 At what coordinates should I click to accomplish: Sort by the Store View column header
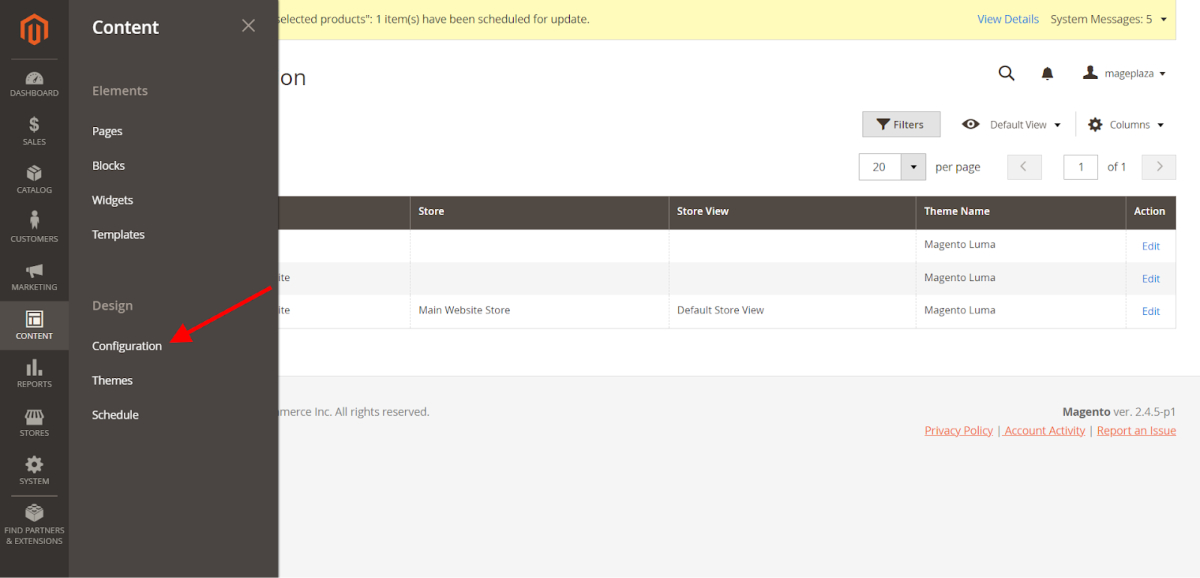[792, 212]
